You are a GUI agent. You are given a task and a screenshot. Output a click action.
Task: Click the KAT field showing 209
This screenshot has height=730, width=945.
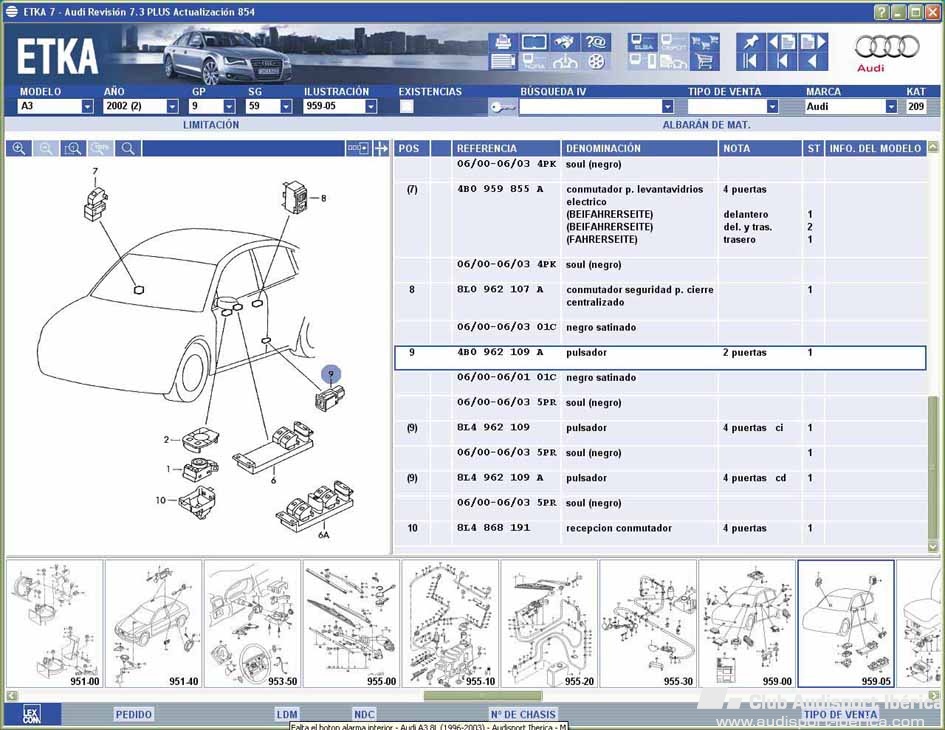917,107
